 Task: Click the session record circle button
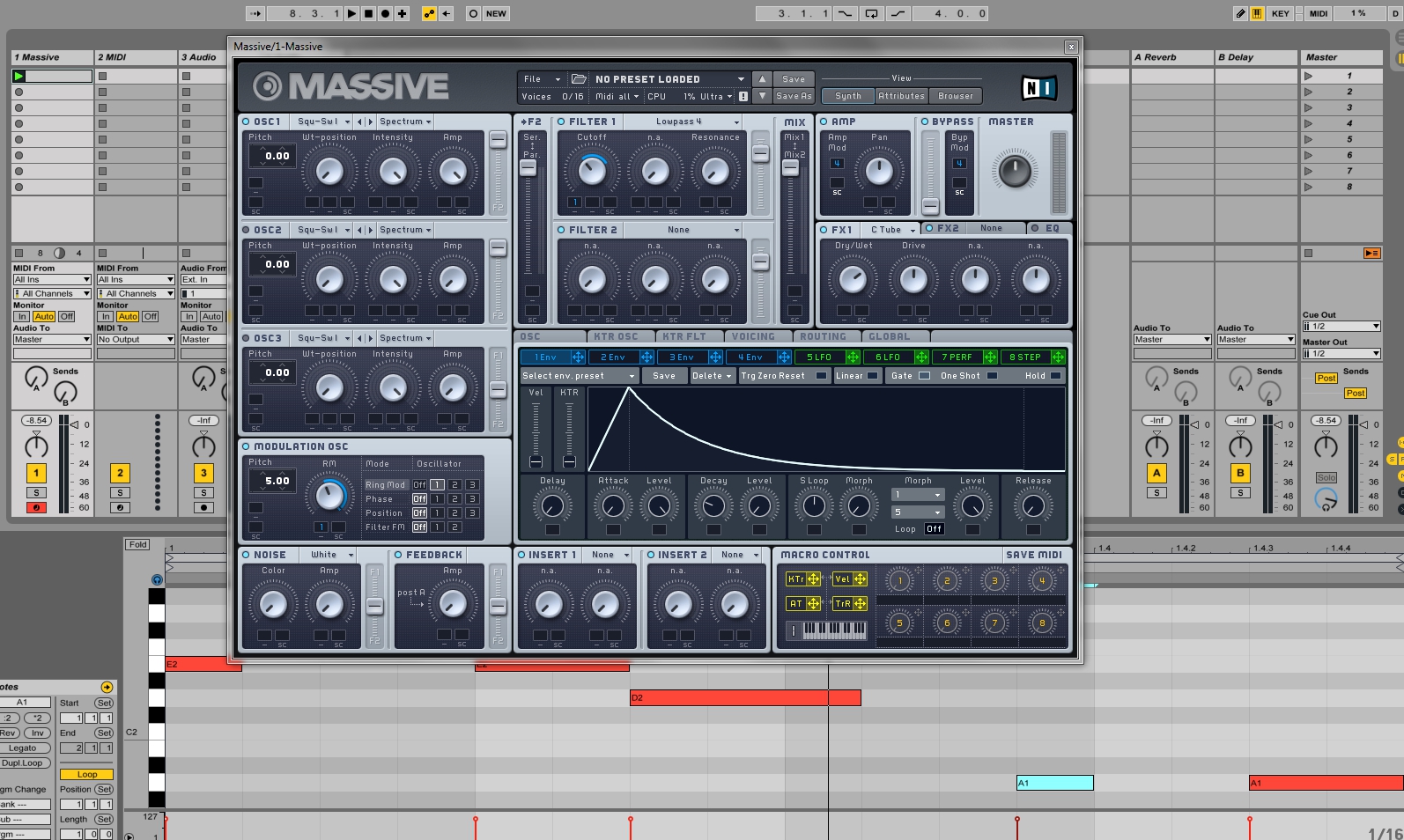point(474,13)
